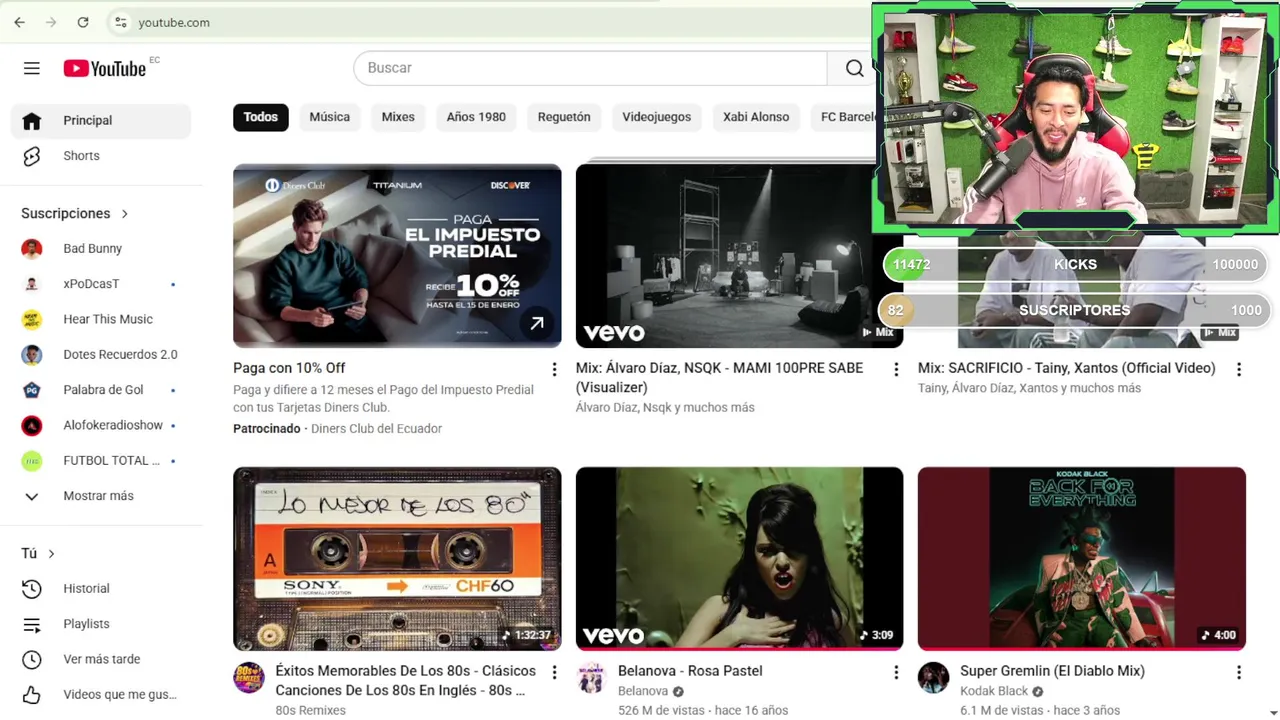Open the hamburger guide menu
The height and width of the screenshot is (720, 1280).
(x=32, y=68)
